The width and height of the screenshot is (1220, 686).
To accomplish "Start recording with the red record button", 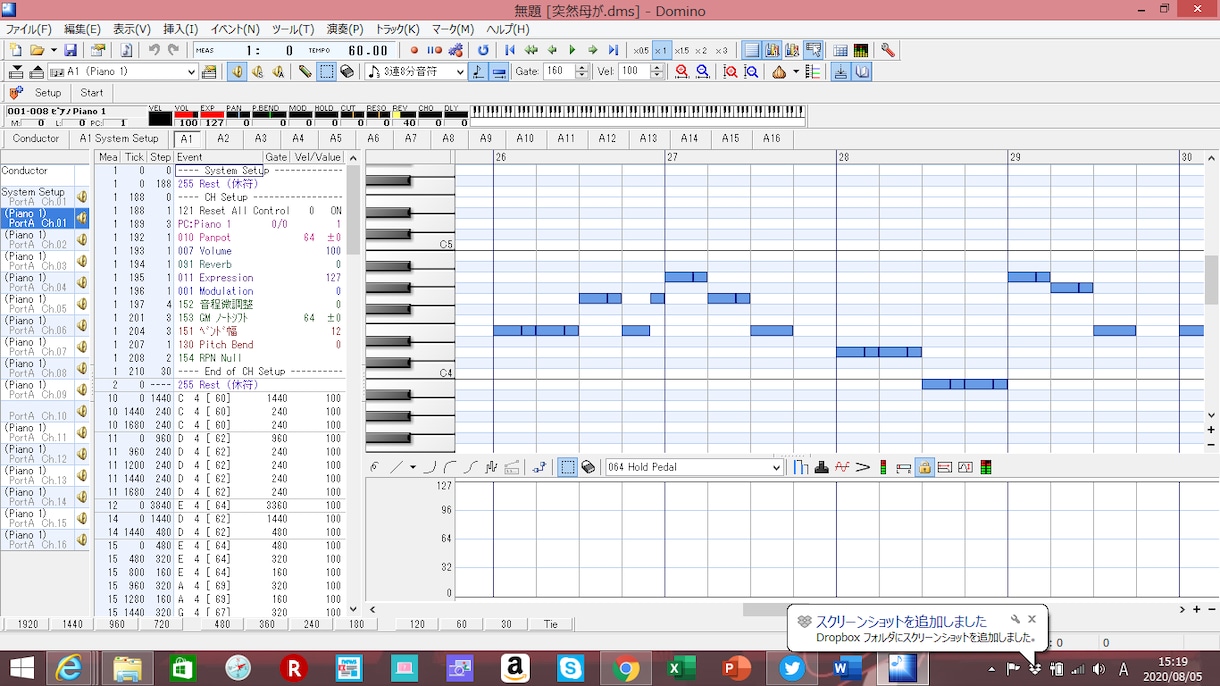I will (415, 50).
